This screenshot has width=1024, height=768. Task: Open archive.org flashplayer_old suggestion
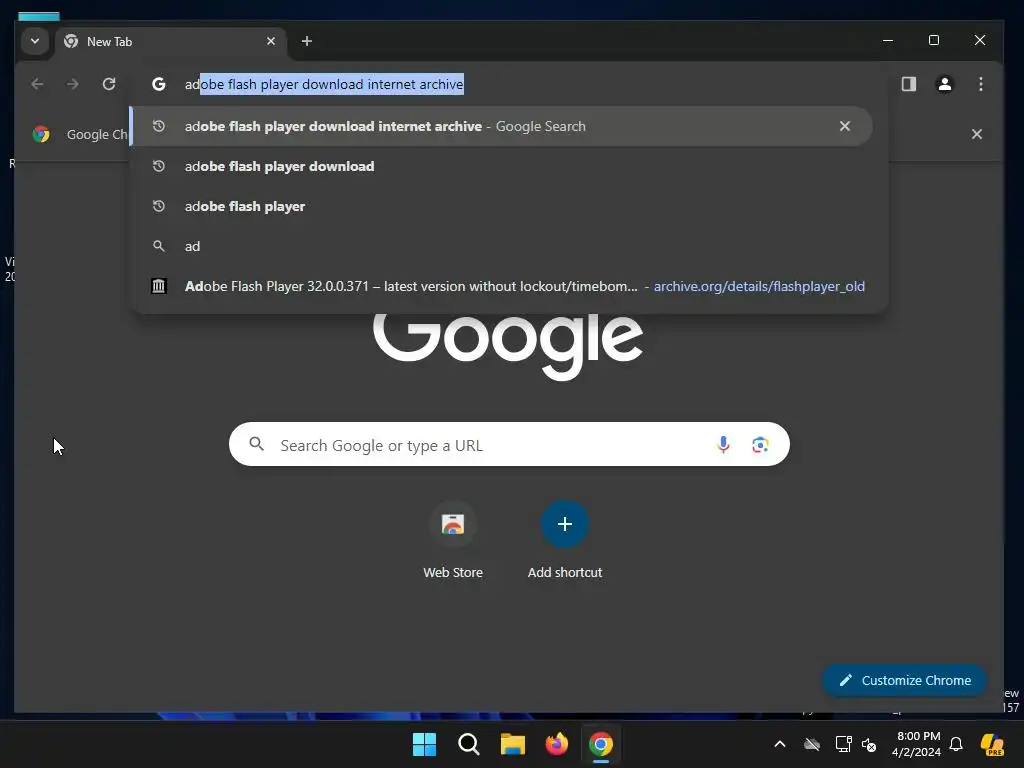tap(500, 286)
